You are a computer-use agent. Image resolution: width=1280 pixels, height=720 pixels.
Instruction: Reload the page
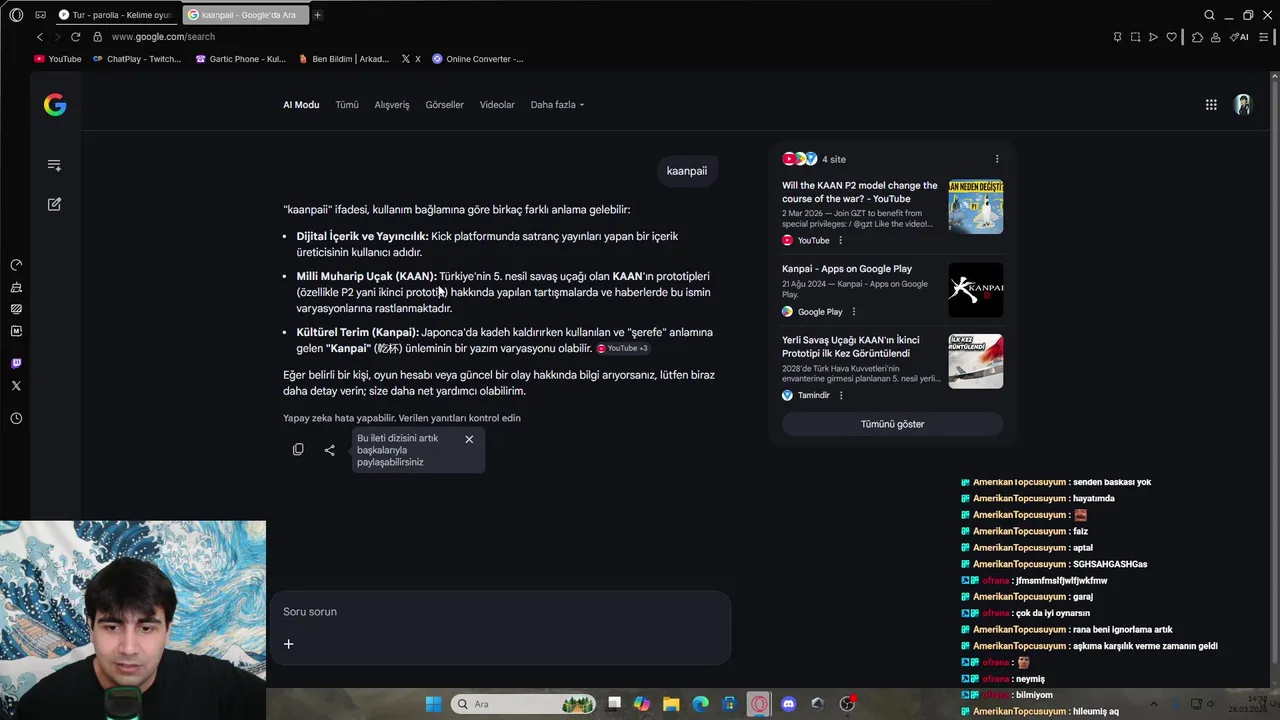75,37
